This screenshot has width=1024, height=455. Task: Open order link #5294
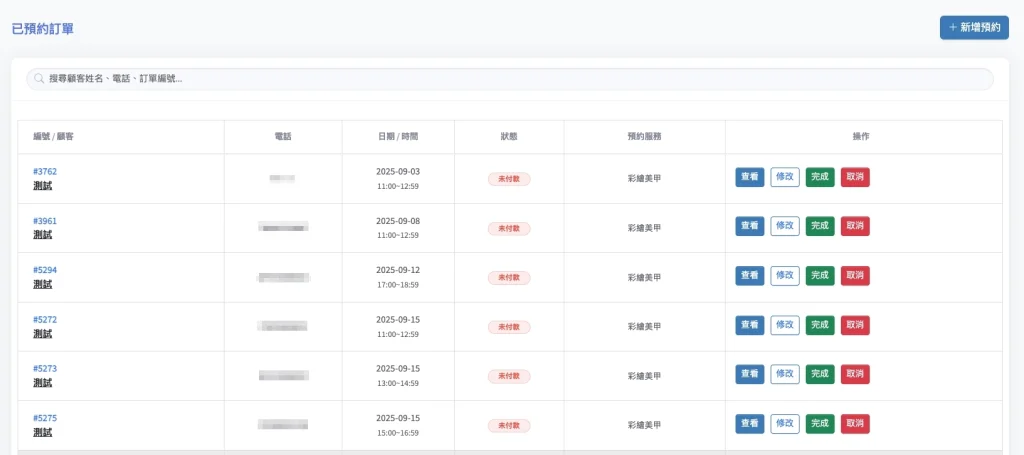[x=45, y=270]
